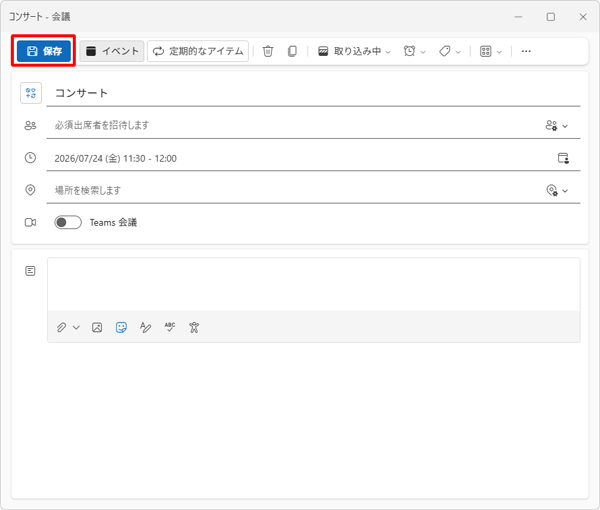Click the location pin icon

click(x=30, y=190)
